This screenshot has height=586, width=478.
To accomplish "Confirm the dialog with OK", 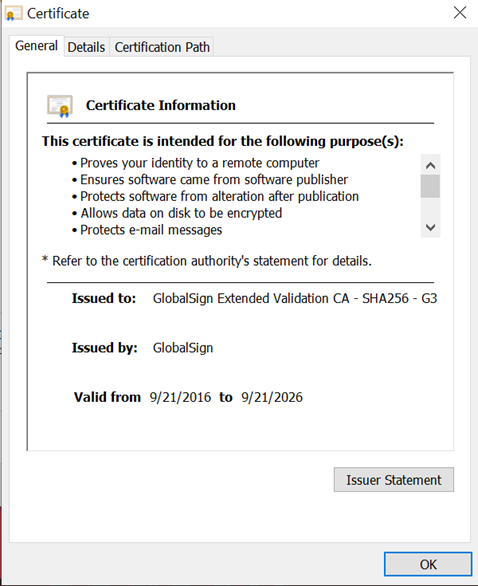I will (x=428, y=564).
